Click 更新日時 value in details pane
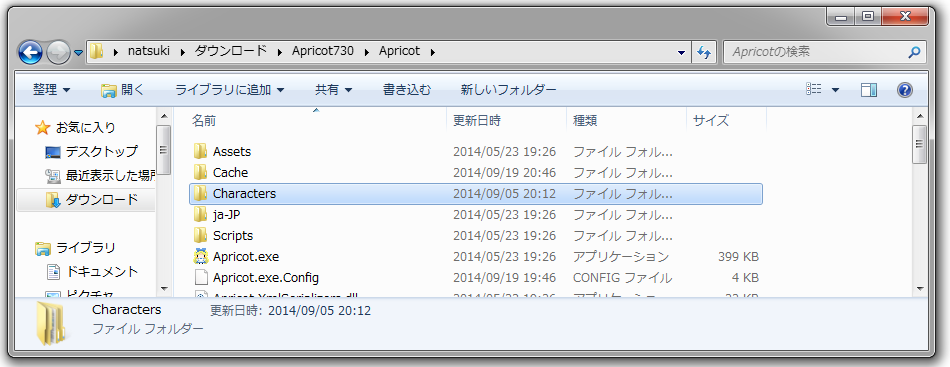 [x=319, y=311]
